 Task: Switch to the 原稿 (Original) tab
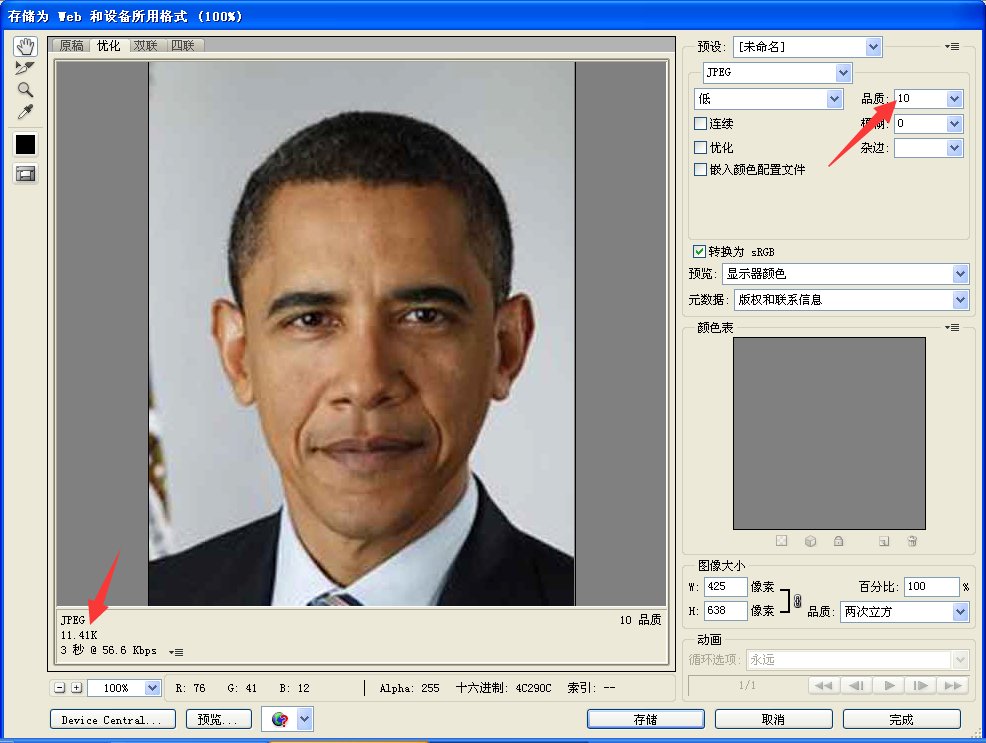(71, 46)
